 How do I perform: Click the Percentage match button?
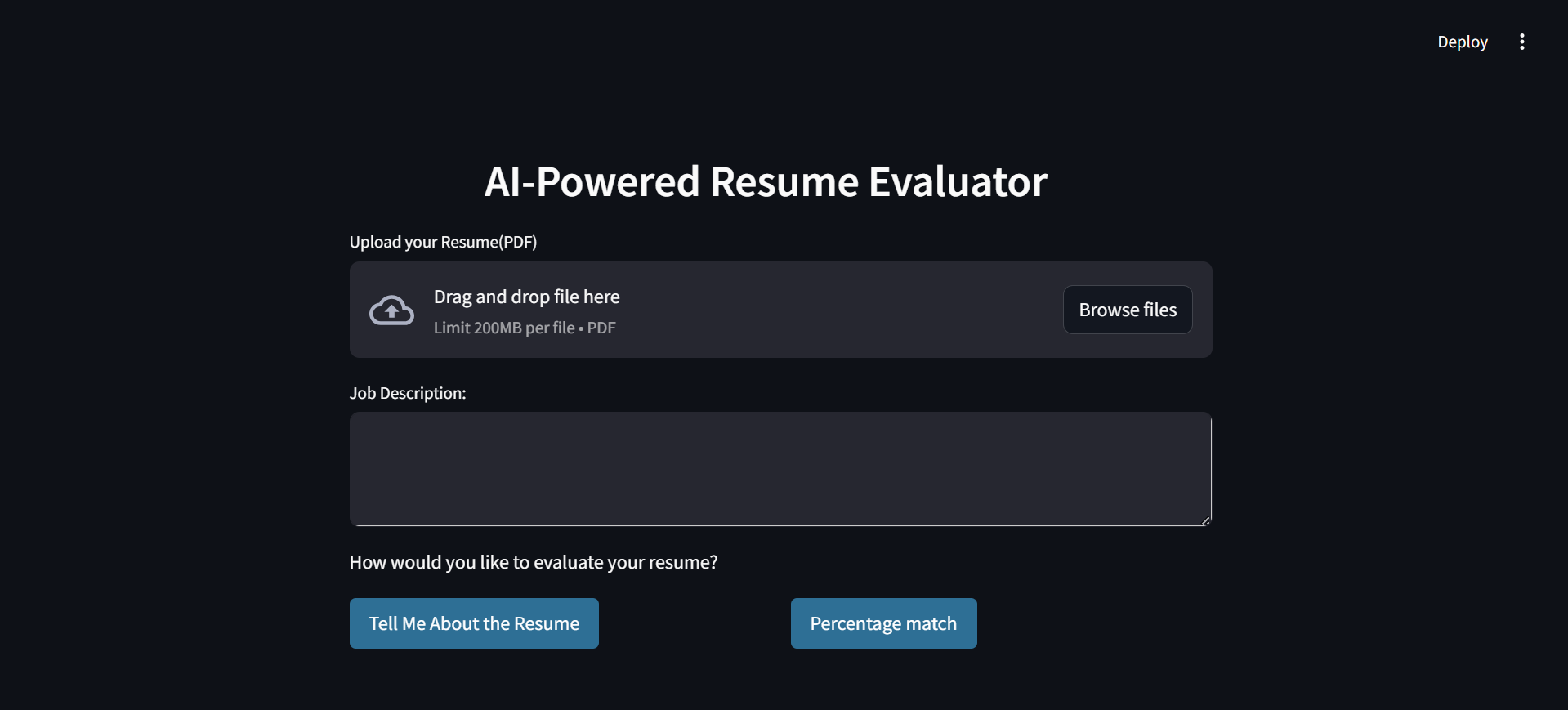pyautogui.click(x=883, y=623)
